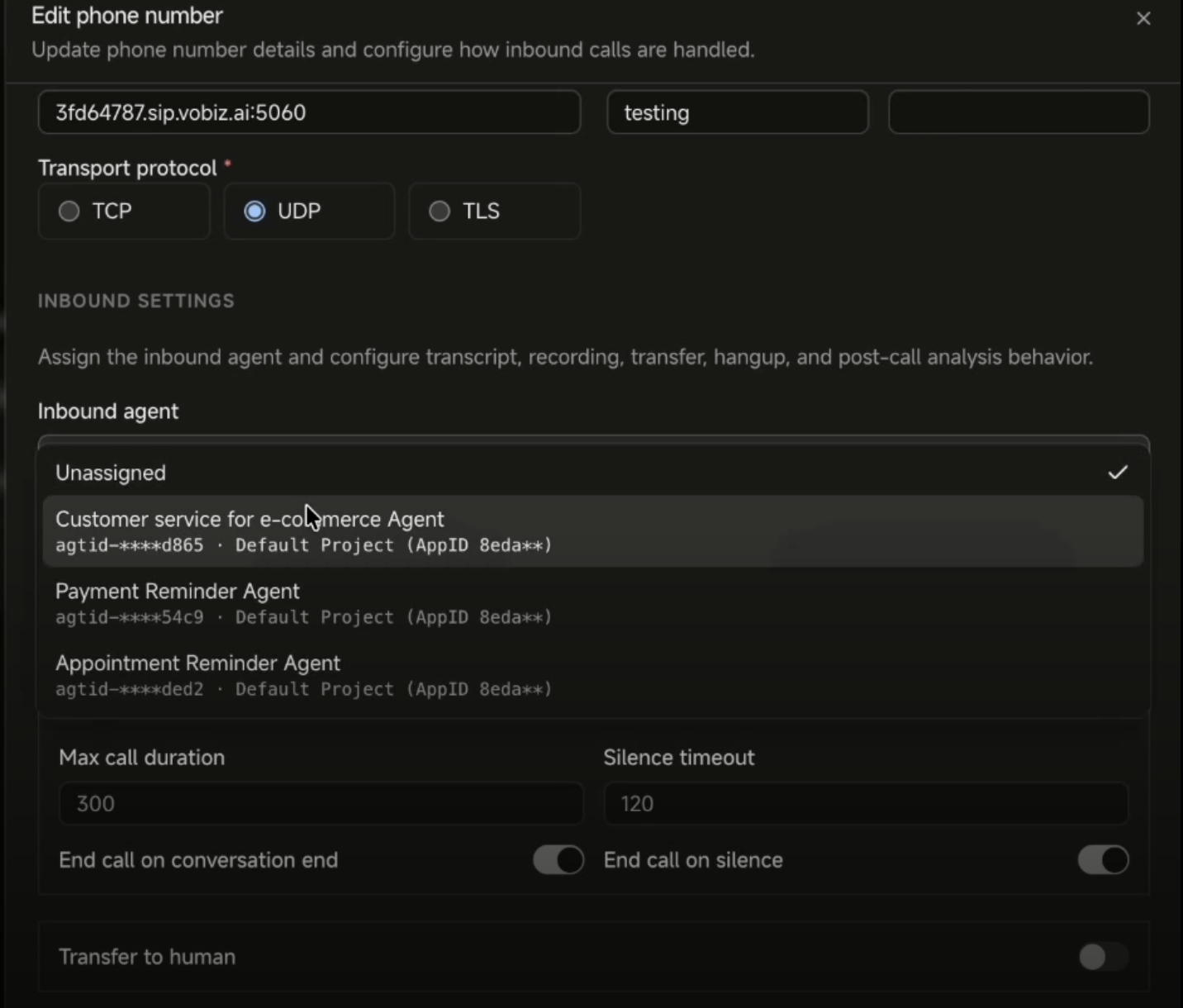This screenshot has width=1183, height=1008.
Task: Click the Transport protocol label
Action: coord(128,168)
